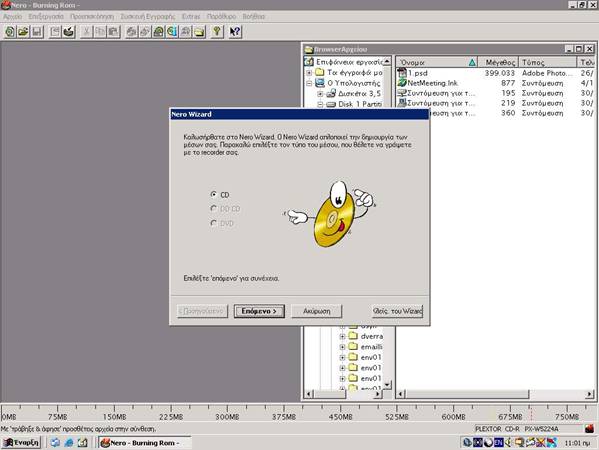Click the EN language indicator in tray
The image size is (599, 450).
pyautogui.click(x=499, y=442)
